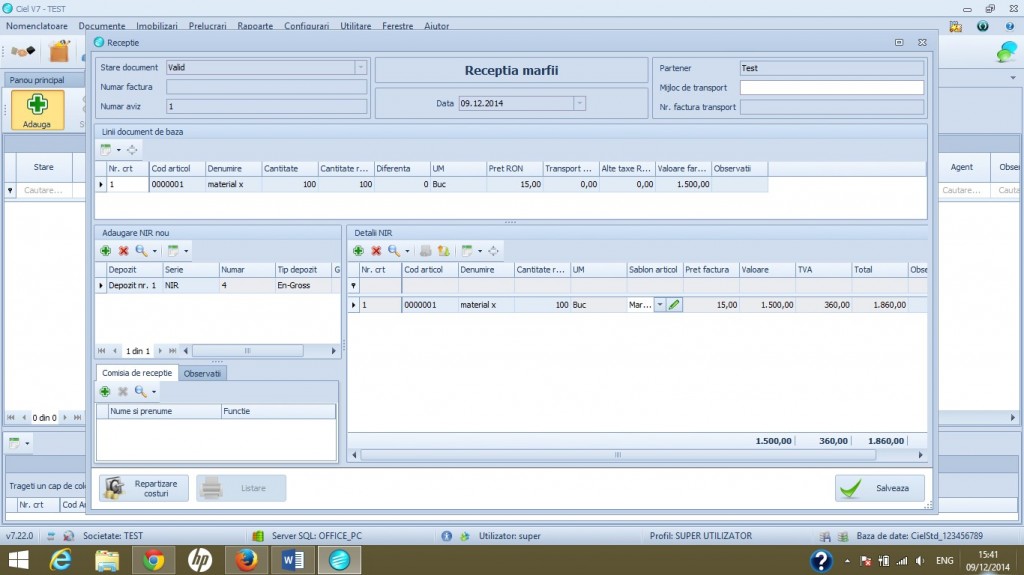Delete the Detalii NIR line with red X
Screen dimensions: 1024x575
376,251
